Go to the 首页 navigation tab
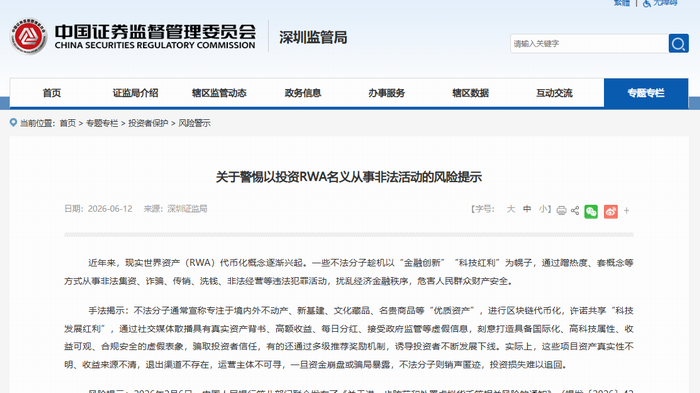Screen dimensions: 700x393 tap(51, 93)
